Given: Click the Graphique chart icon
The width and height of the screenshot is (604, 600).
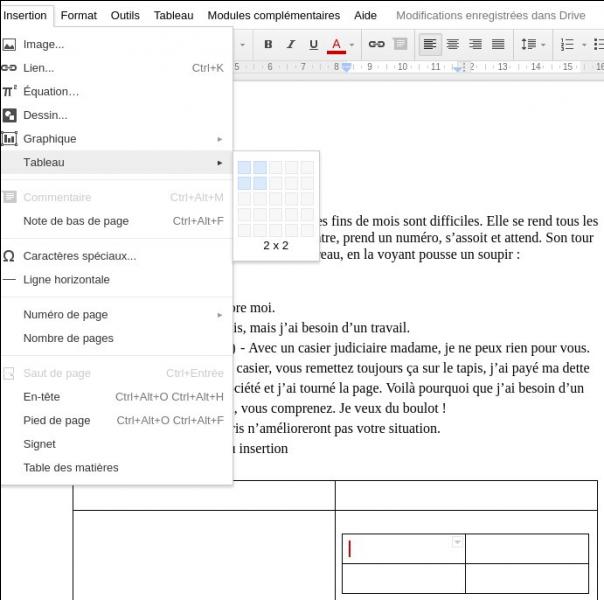Looking at the screenshot, I should click(9, 139).
